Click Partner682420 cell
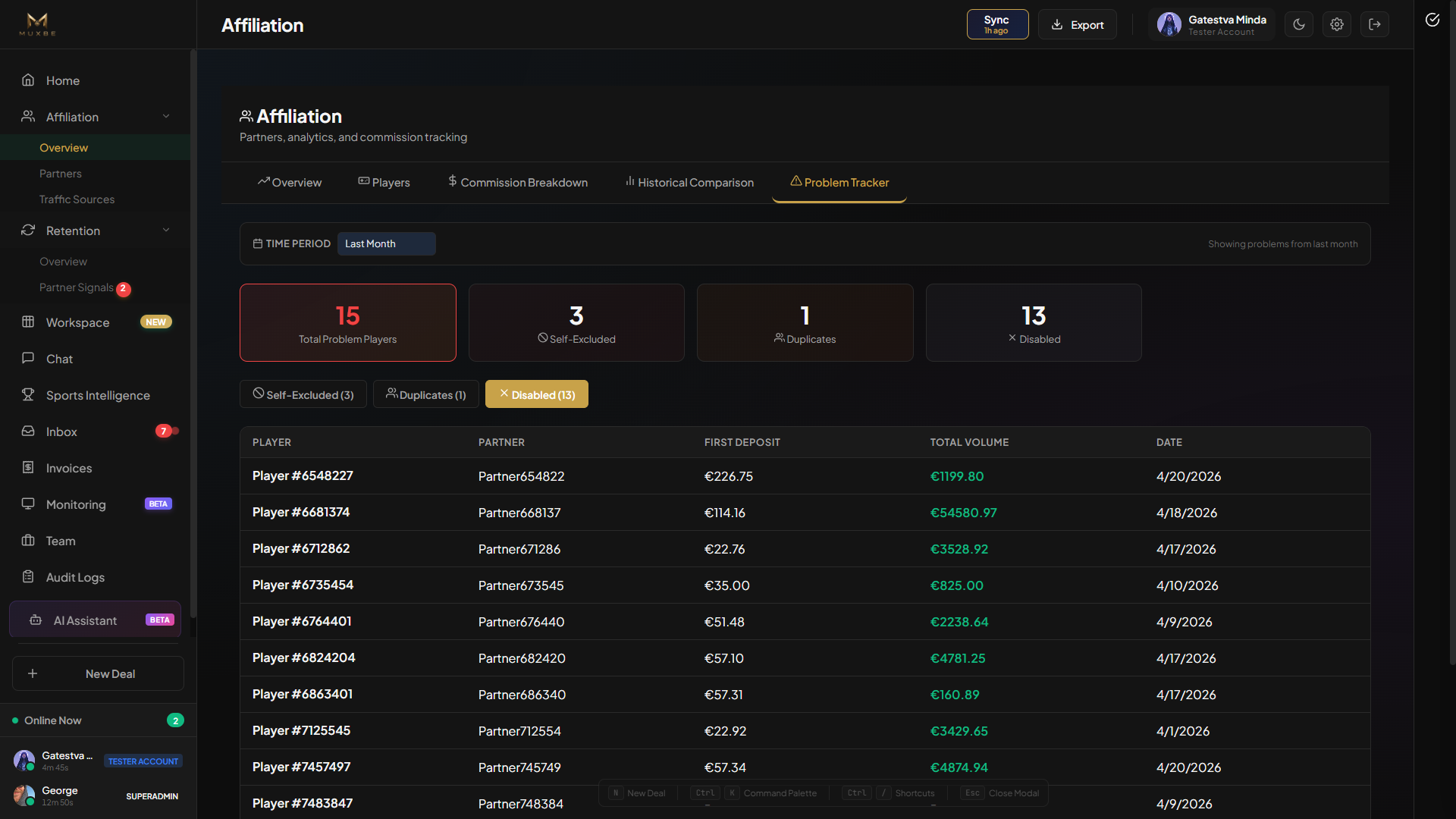The width and height of the screenshot is (1456, 819). [522, 658]
